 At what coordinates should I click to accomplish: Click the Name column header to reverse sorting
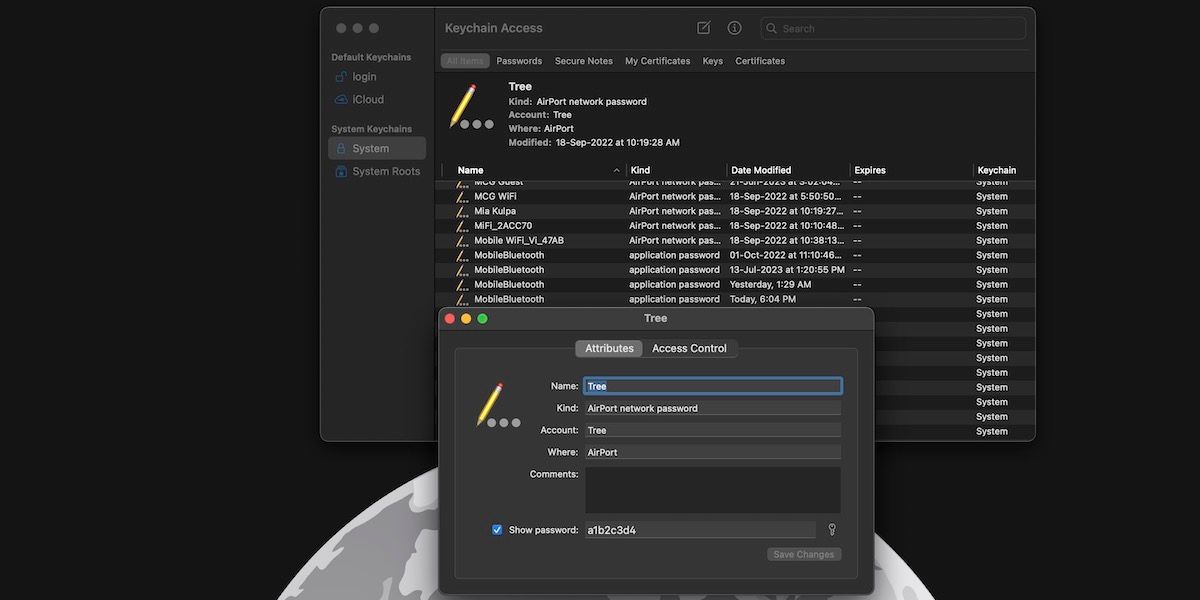pyautogui.click(x=471, y=170)
